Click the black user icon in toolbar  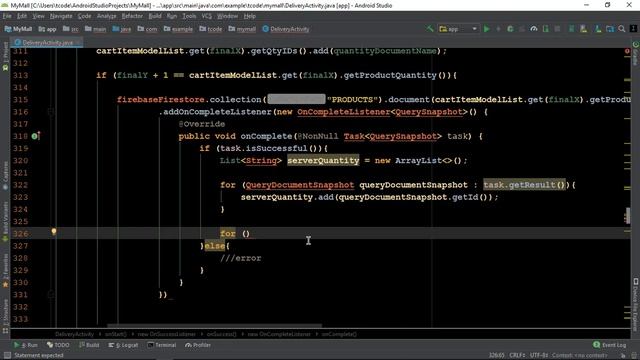[x=633, y=29]
